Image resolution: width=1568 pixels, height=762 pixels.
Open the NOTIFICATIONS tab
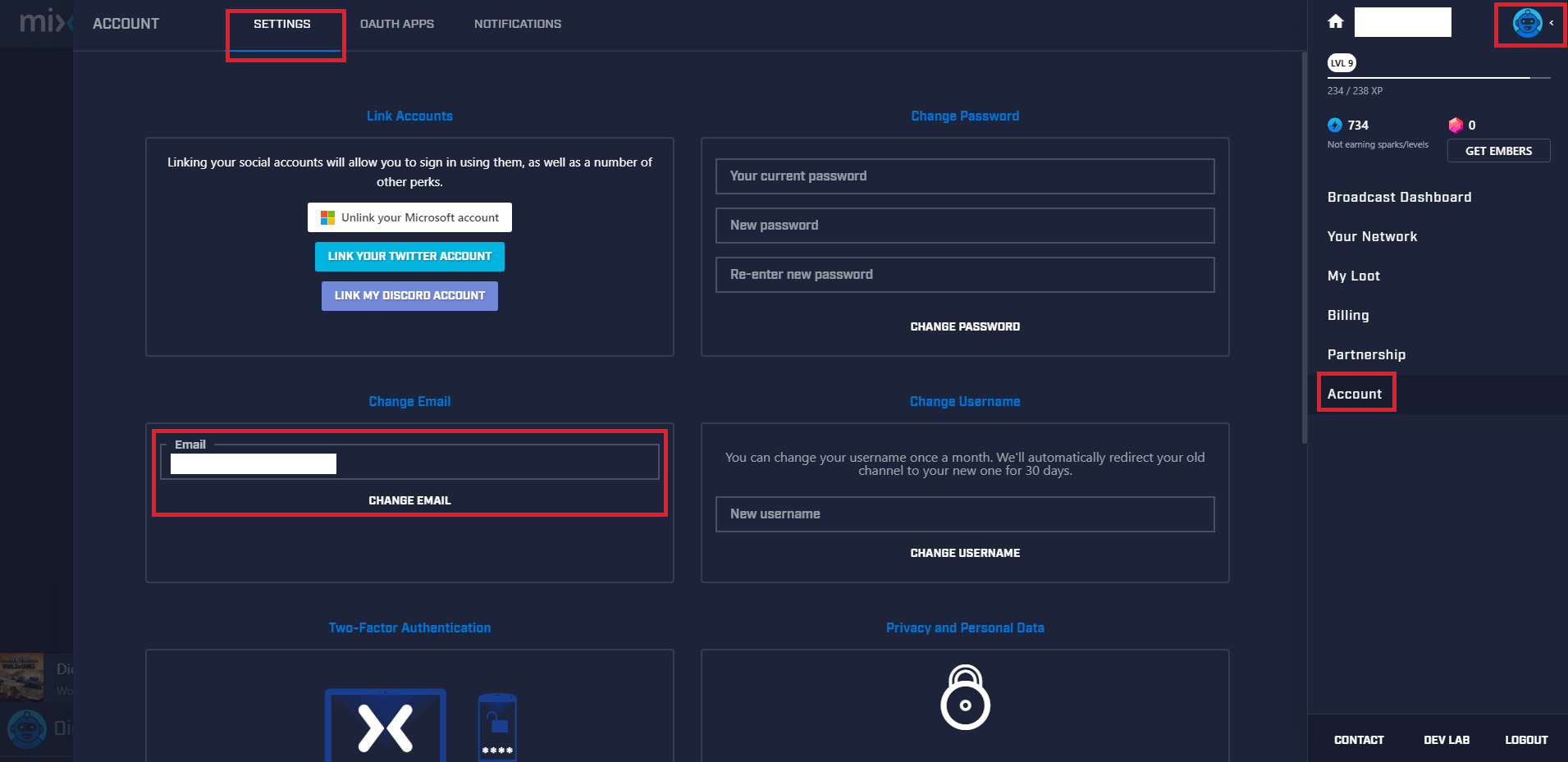click(517, 23)
